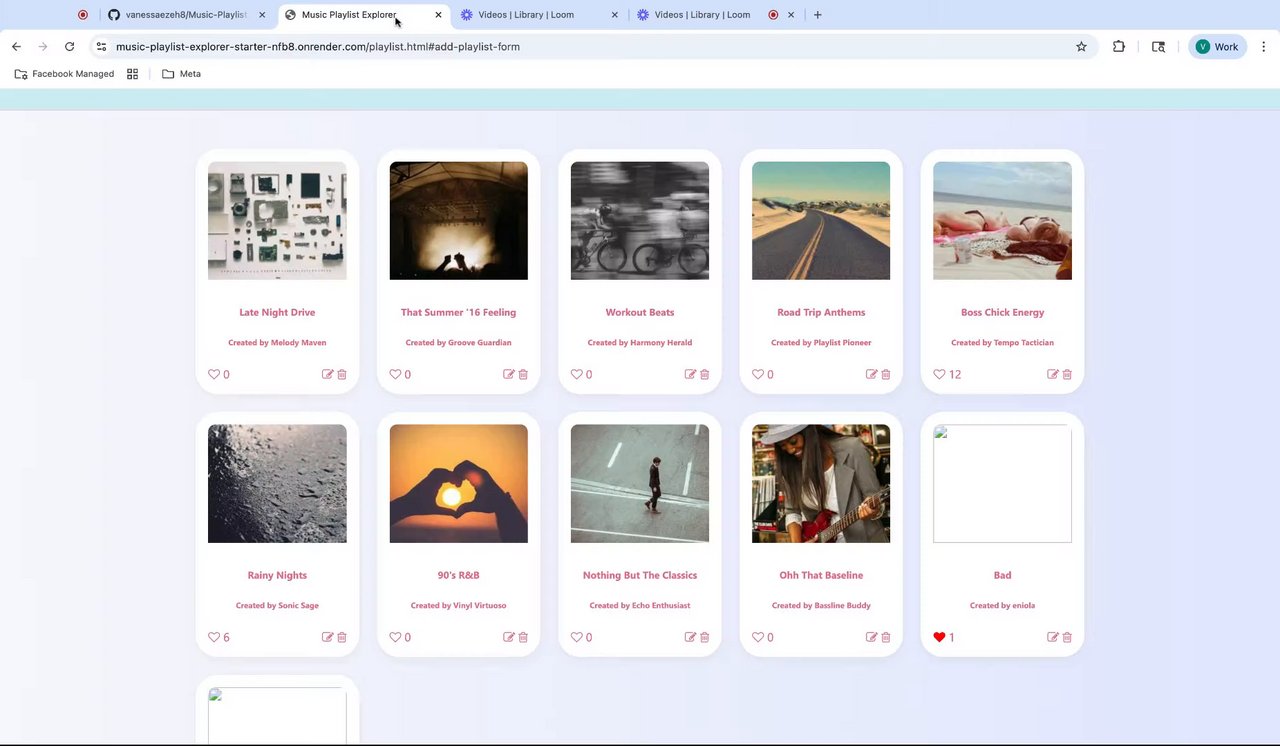Viewport: 1280px width, 746px height.
Task: Open a new browser tab
Action: tap(817, 15)
